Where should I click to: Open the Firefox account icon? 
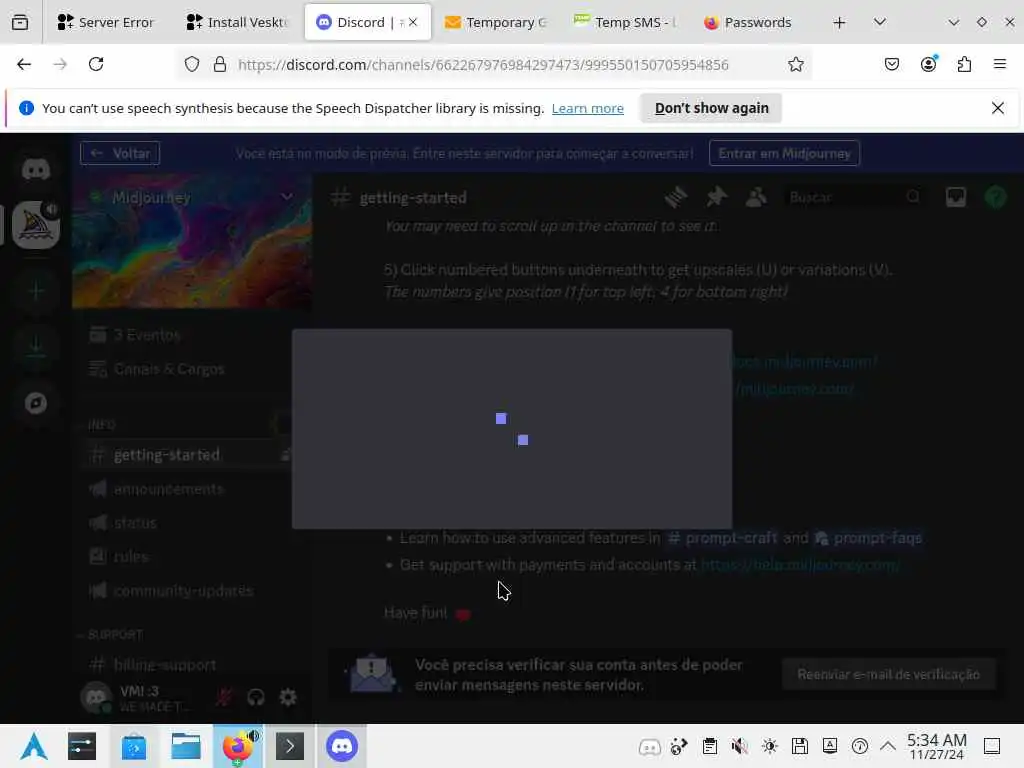928,64
